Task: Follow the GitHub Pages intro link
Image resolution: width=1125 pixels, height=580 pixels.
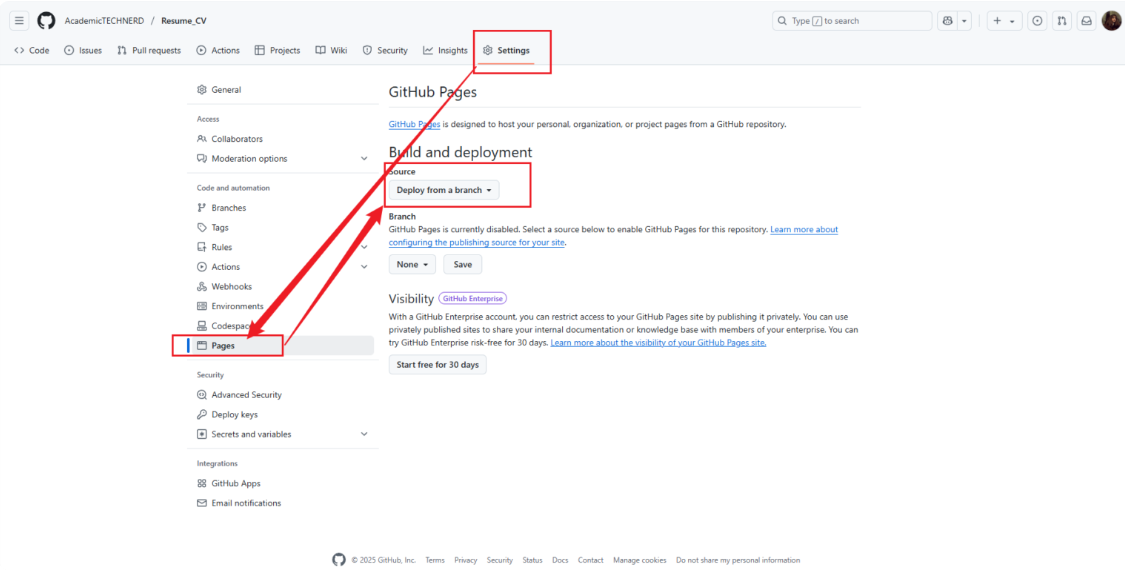Action: pos(415,124)
